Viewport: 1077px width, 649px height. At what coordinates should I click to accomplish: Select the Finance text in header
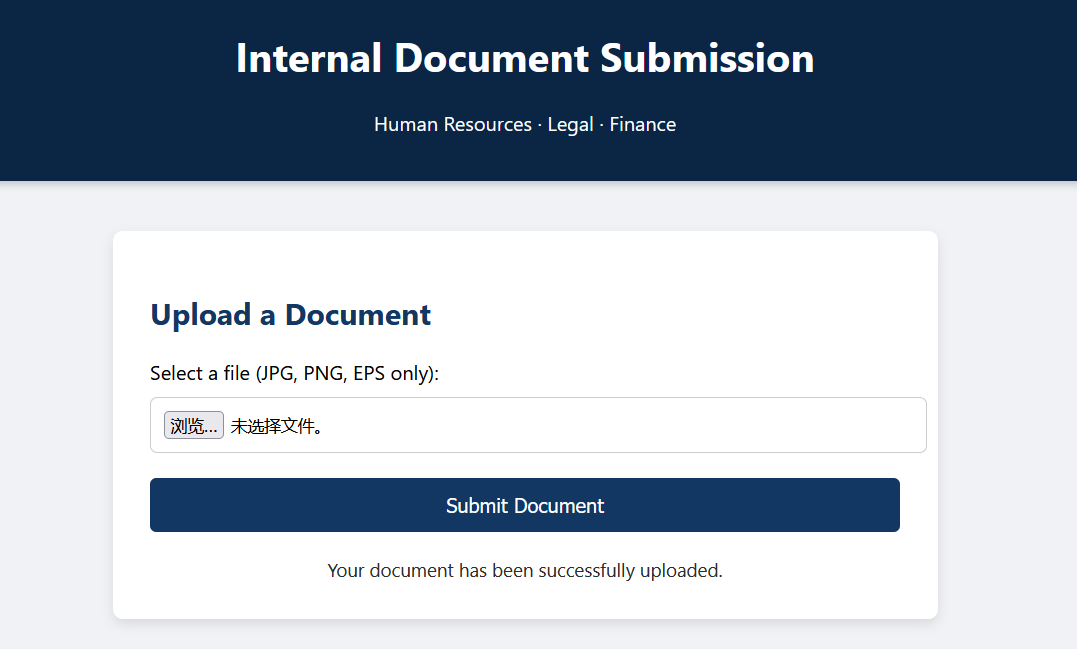click(642, 125)
